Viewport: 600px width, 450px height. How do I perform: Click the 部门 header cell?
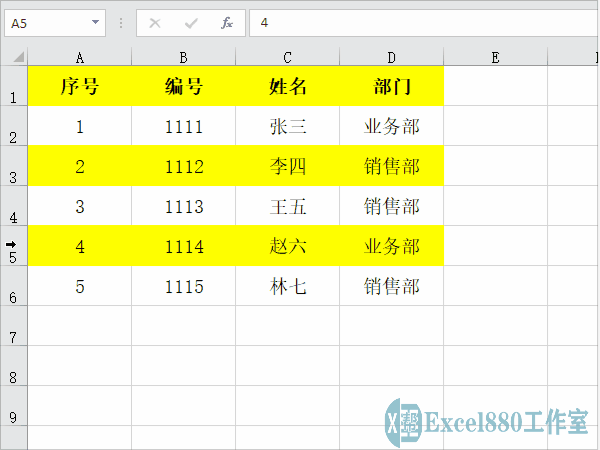pos(391,86)
